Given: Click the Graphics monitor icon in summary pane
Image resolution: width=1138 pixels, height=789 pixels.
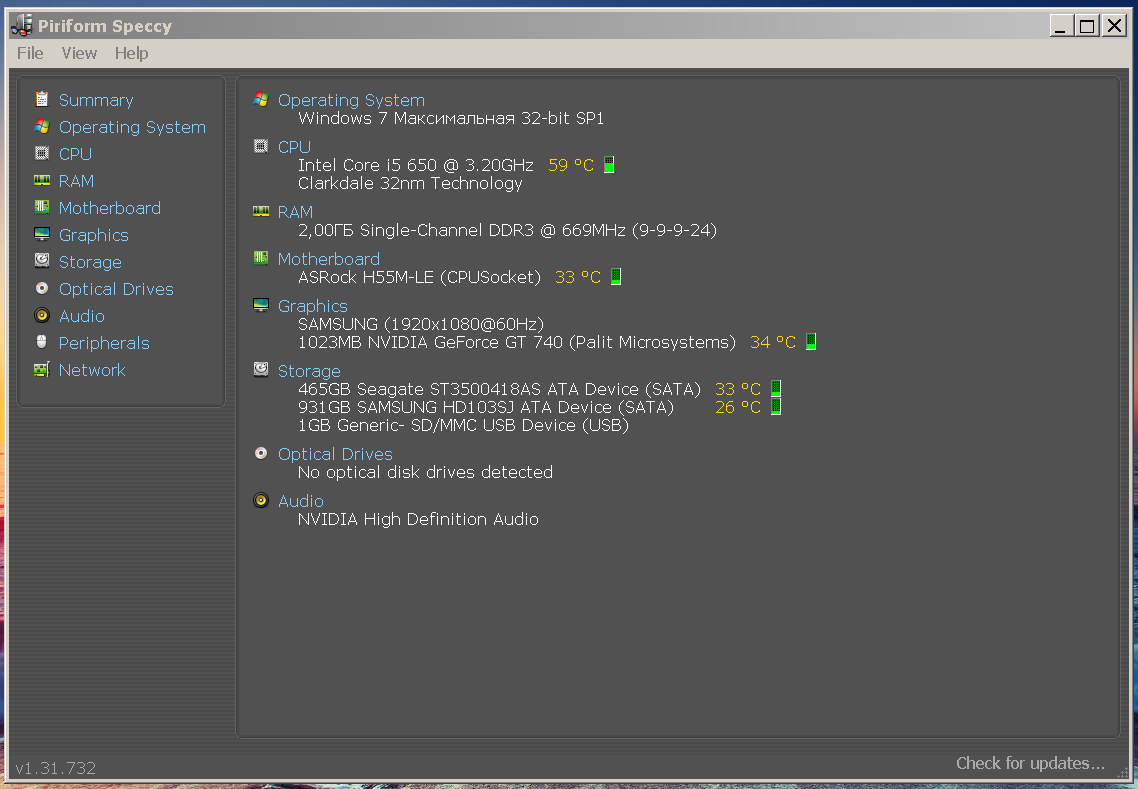Looking at the screenshot, I should point(261,305).
